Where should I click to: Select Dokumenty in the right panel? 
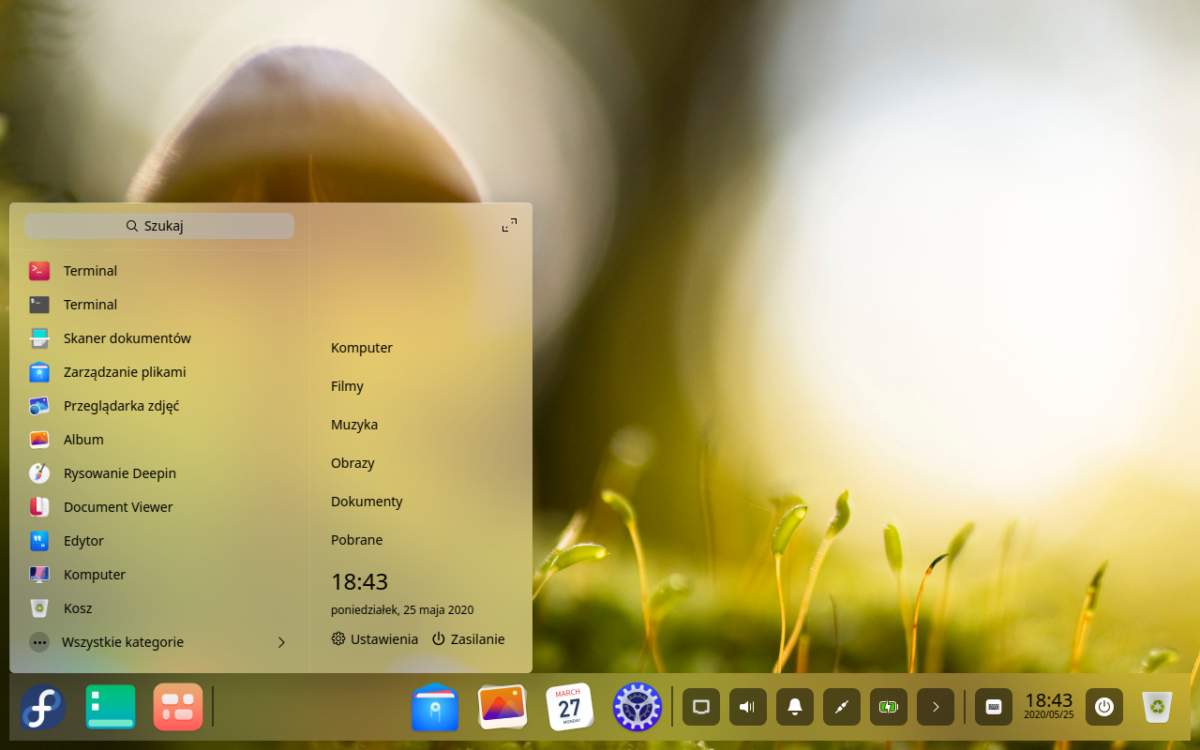point(367,501)
